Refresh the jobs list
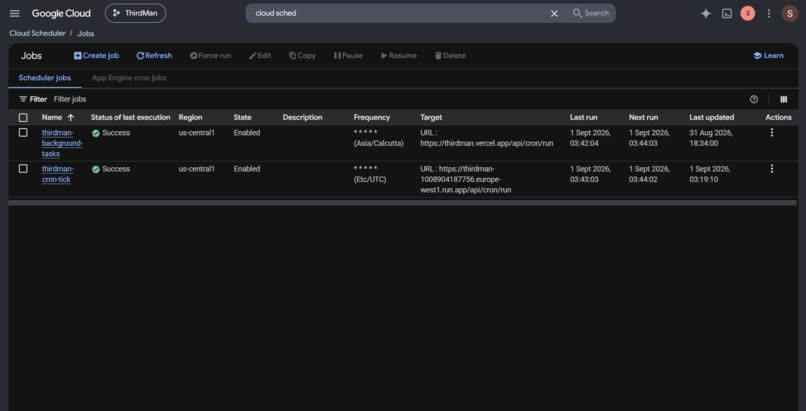Viewport: 806px width, 411px height. 154,55
